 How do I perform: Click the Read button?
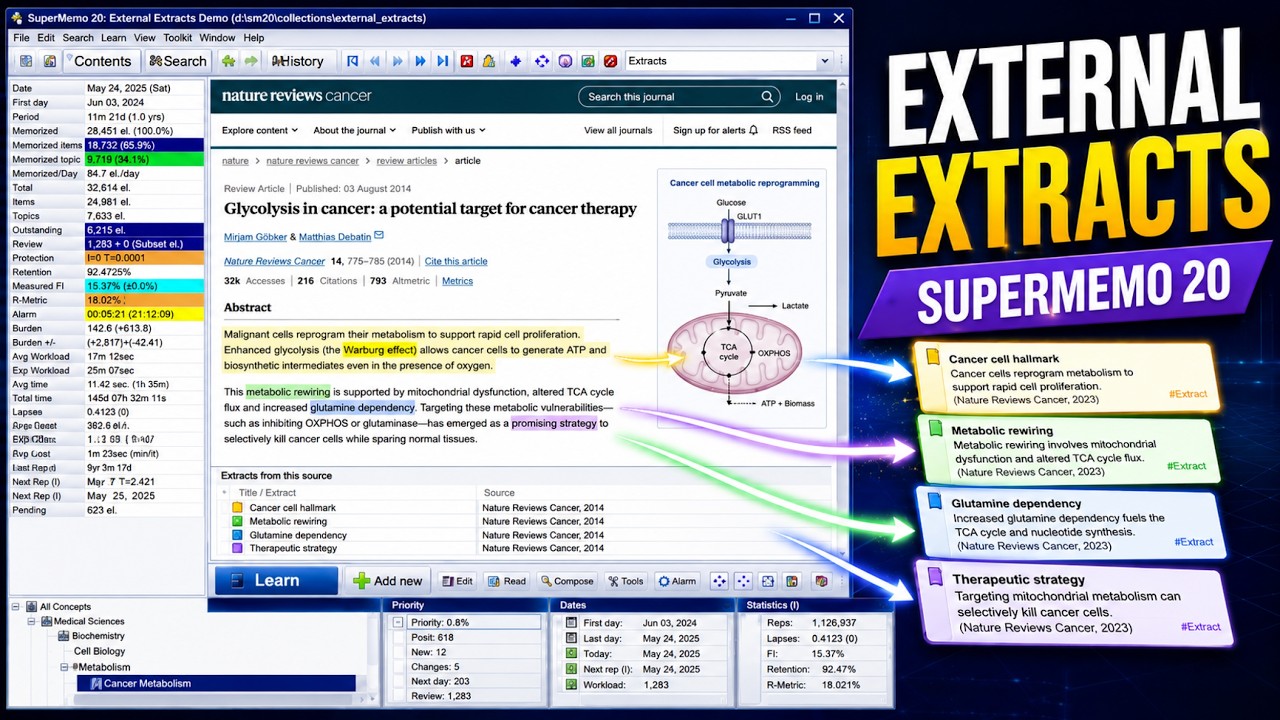click(x=506, y=581)
